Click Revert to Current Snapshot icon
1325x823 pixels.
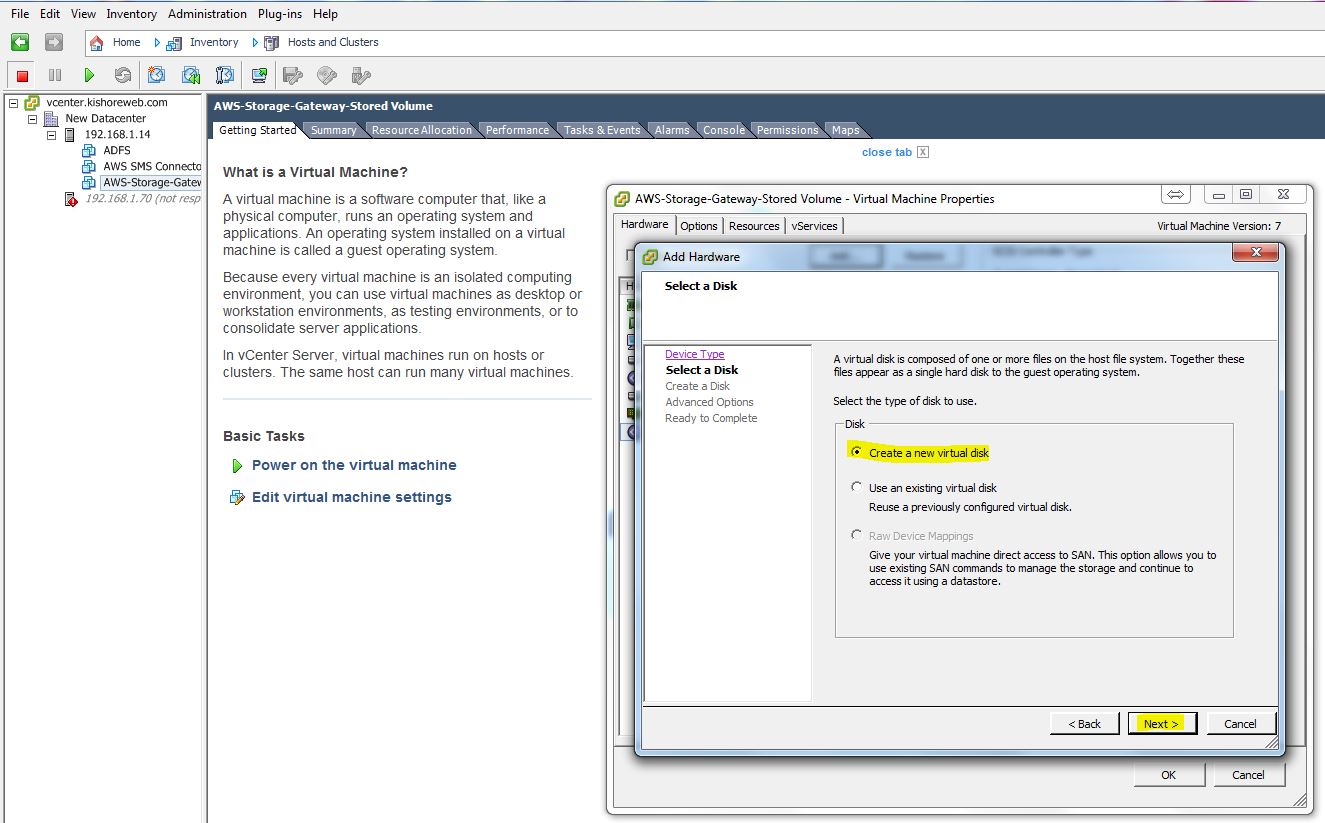191,75
